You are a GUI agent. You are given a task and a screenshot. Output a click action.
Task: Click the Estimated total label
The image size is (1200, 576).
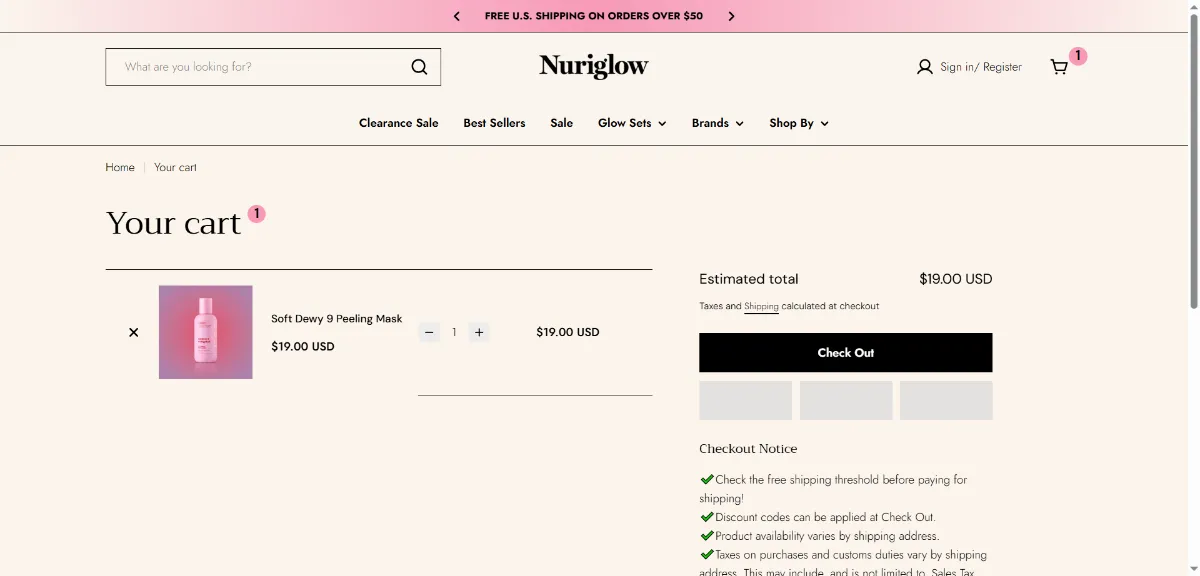click(749, 279)
